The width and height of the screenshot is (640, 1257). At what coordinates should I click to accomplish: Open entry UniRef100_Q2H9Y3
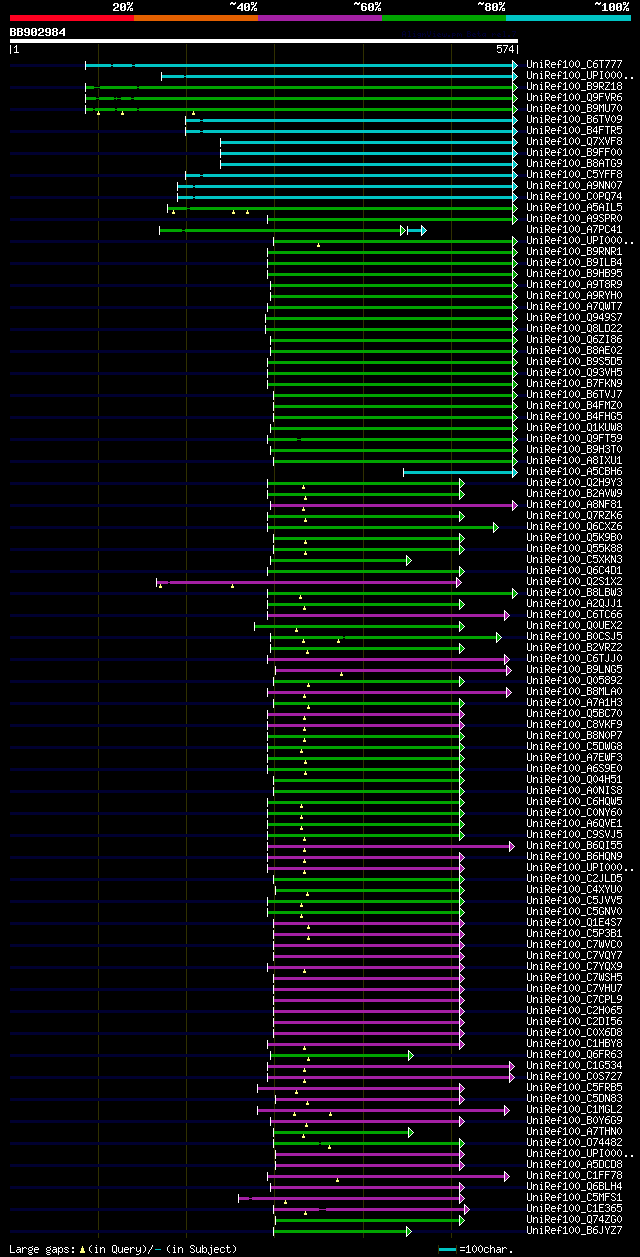(574, 482)
